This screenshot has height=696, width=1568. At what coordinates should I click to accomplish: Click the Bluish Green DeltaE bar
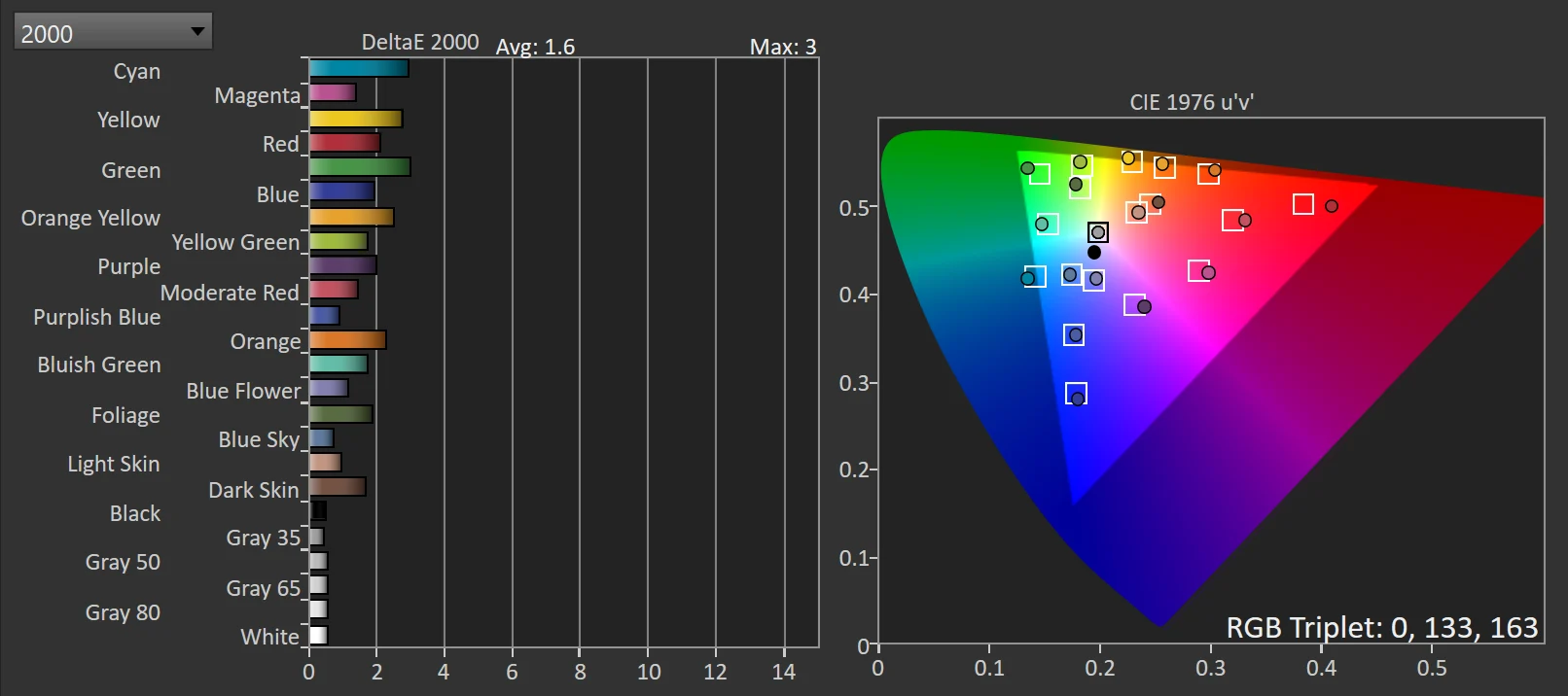coord(338,364)
